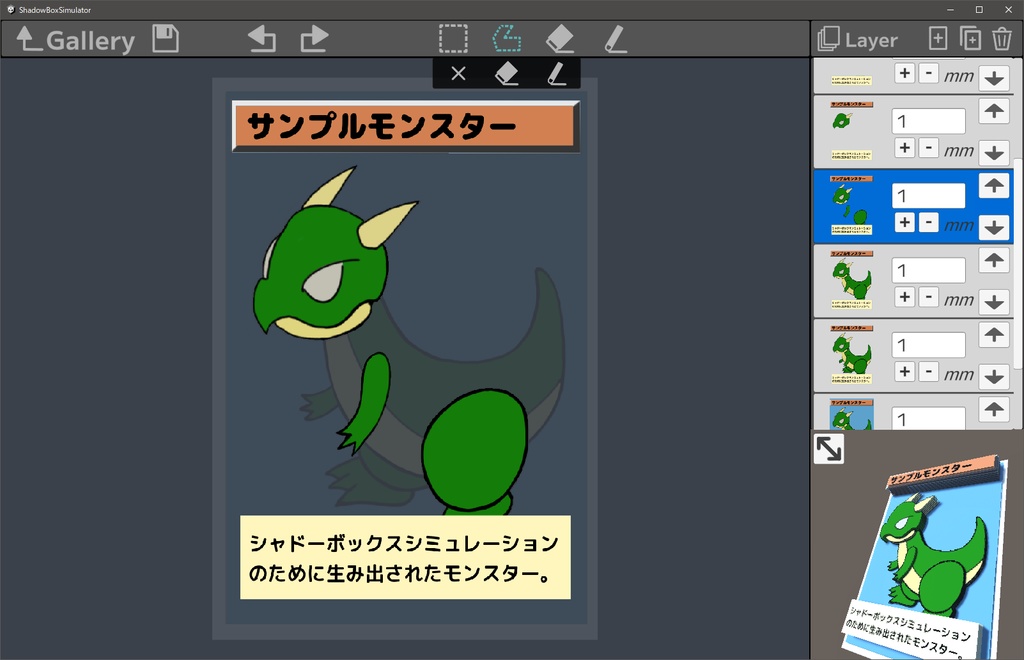Select the pen tool in the top toolbar
Screen dimensions: 1024x660
615,39
